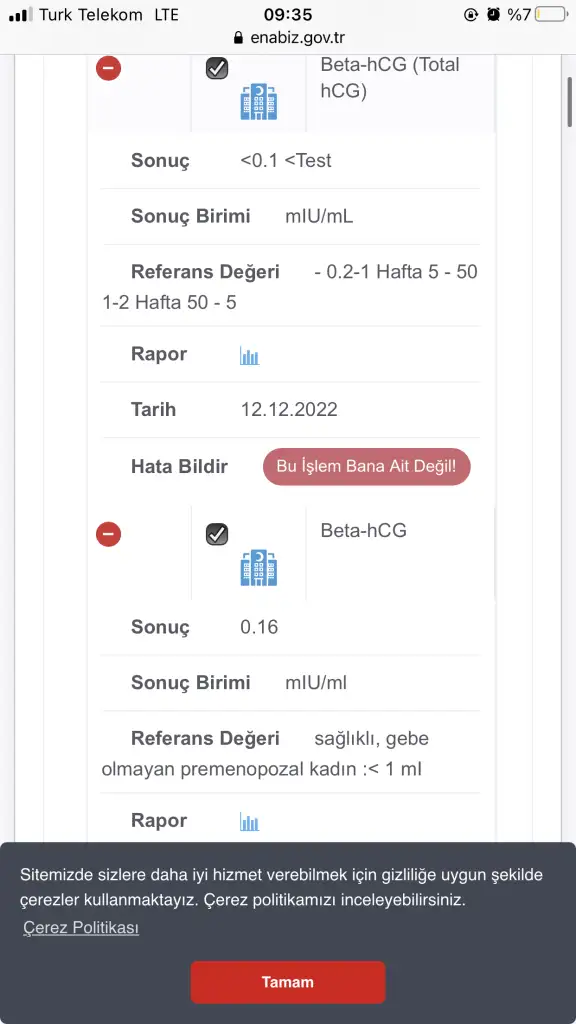This screenshot has width=576, height=1024.
Task: Open the Rapor chart dated 12.12.2022
Action: (249, 356)
